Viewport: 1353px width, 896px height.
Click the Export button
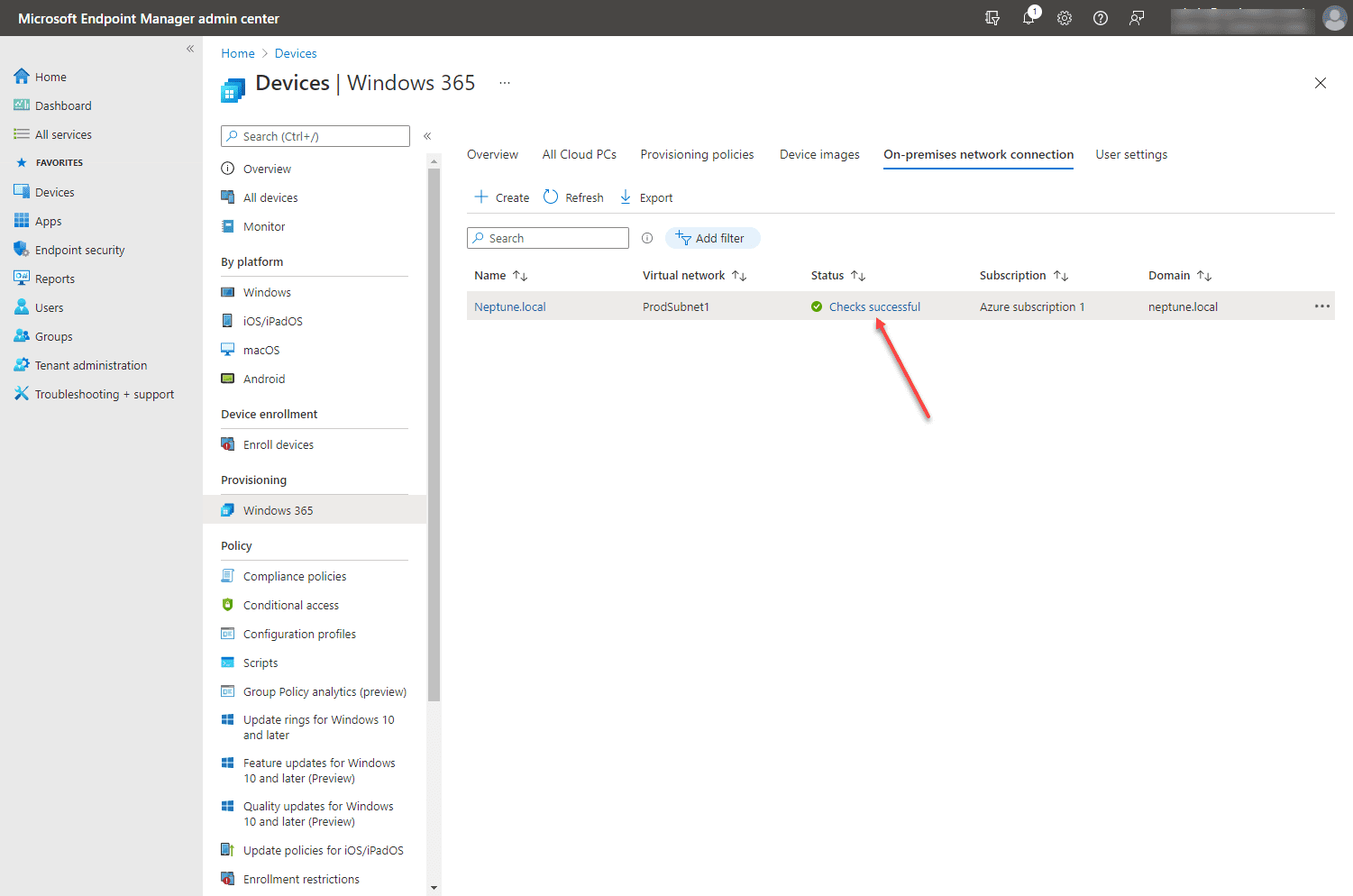tap(645, 197)
